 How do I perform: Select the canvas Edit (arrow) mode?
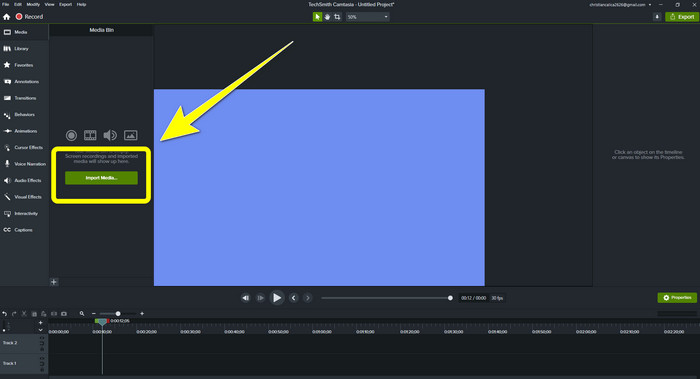click(x=317, y=17)
